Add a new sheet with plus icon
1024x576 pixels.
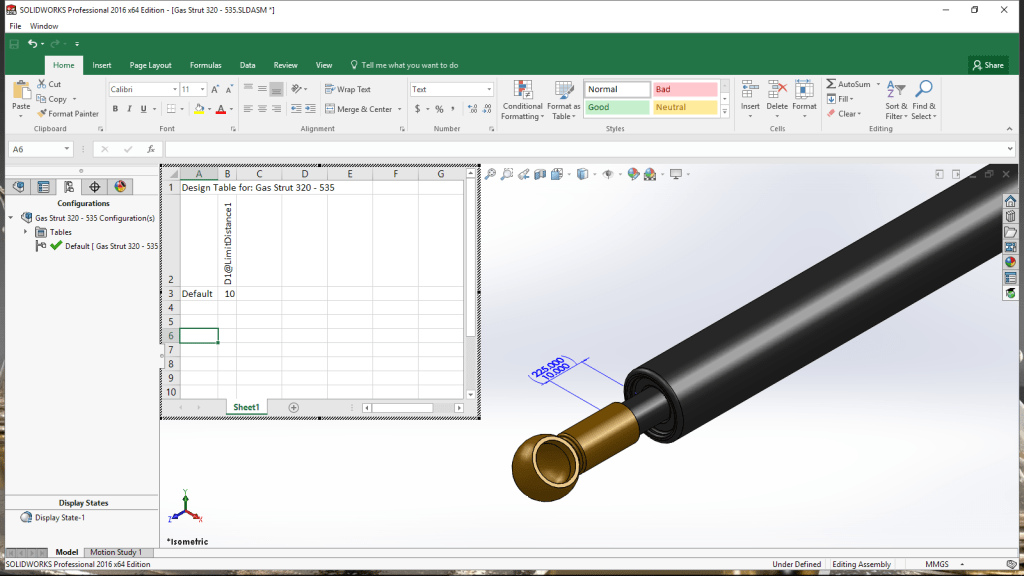(x=293, y=407)
